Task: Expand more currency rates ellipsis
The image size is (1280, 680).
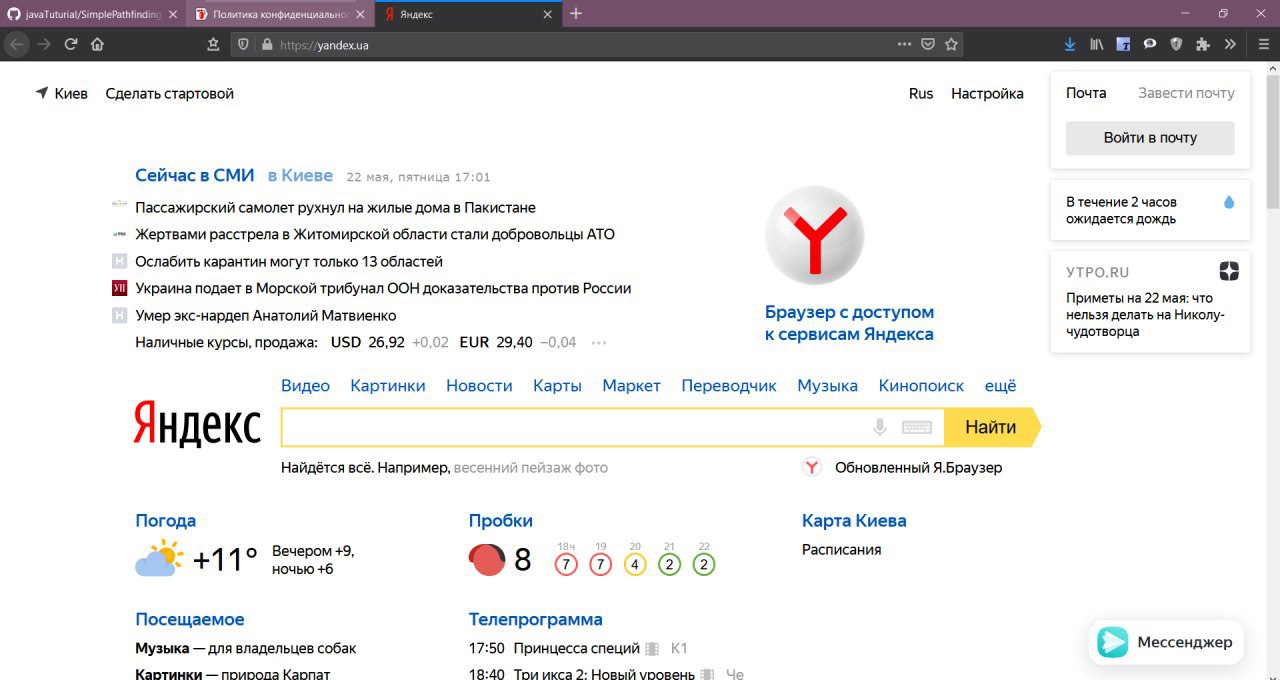Action: click(599, 343)
